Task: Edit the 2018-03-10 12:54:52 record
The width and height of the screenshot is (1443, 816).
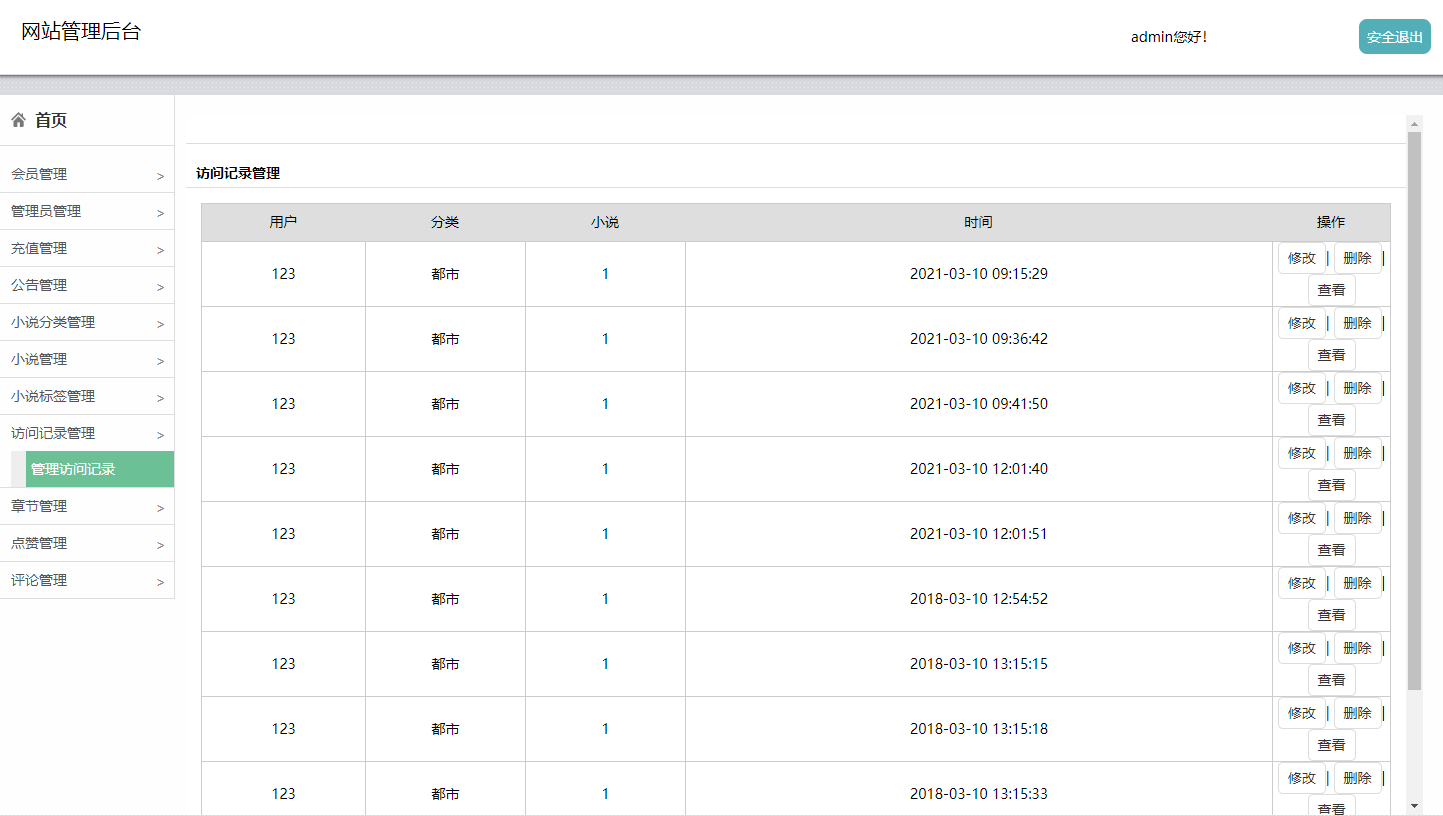Action: click(1301, 583)
